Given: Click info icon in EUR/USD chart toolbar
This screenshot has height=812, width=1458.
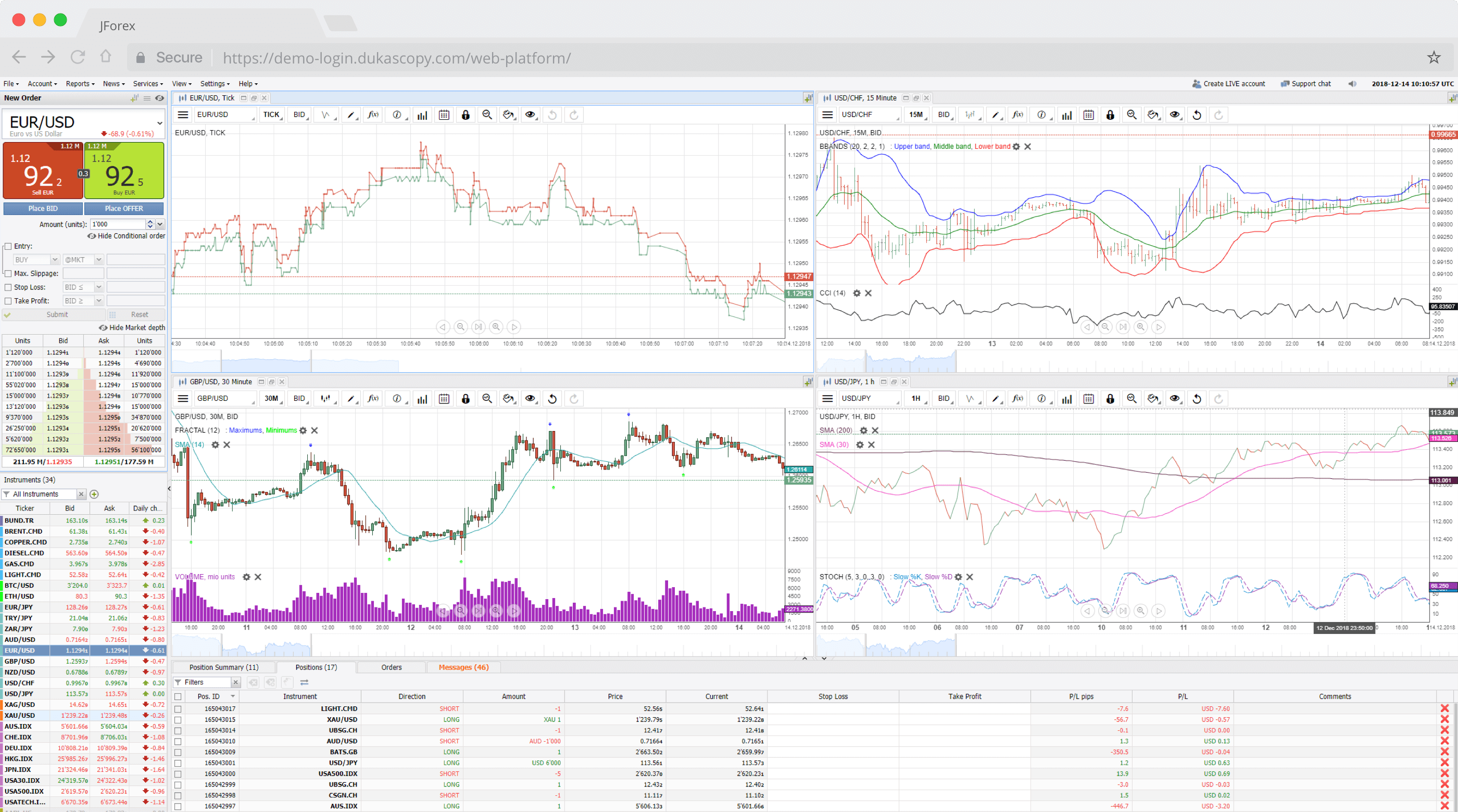Looking at the screenshot, I should [397, 115].
